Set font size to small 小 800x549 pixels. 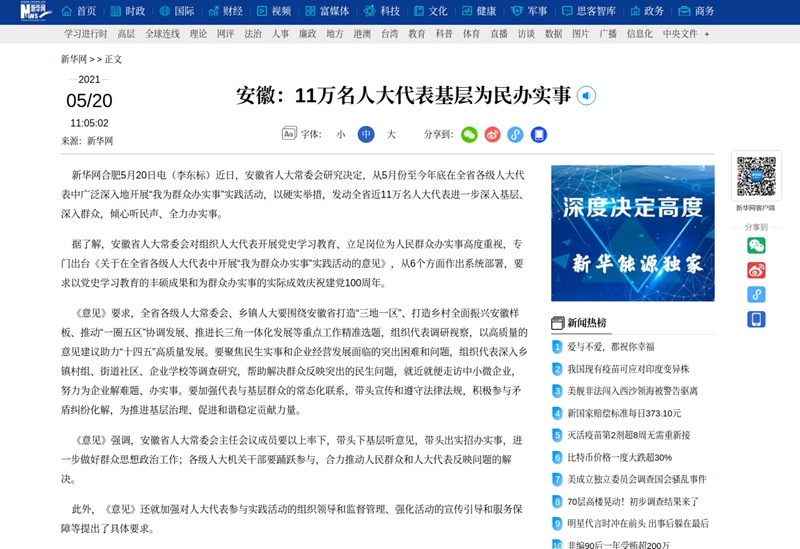341,134
